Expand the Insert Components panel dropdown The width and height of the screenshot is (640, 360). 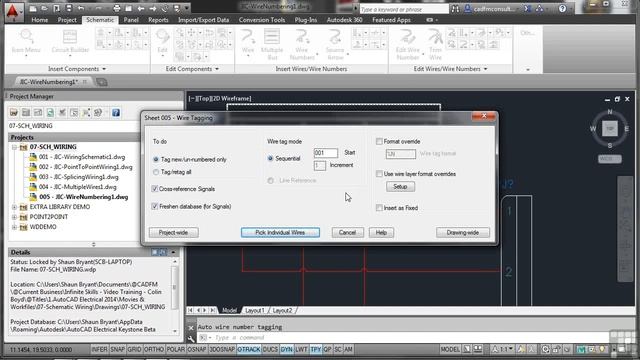104,69
